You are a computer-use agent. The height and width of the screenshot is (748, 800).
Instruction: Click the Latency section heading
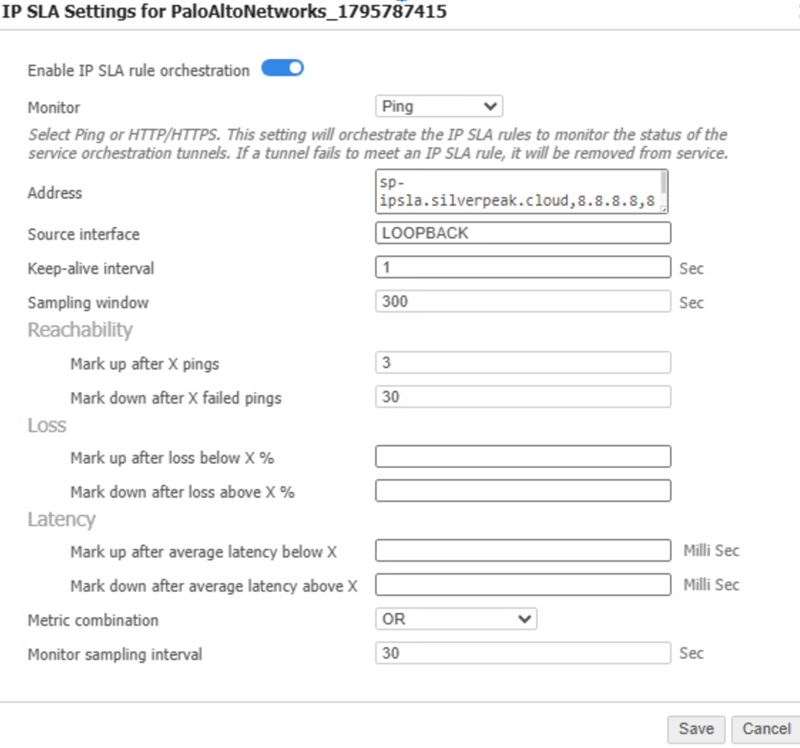pyautogui.click(x=62, y=519)
